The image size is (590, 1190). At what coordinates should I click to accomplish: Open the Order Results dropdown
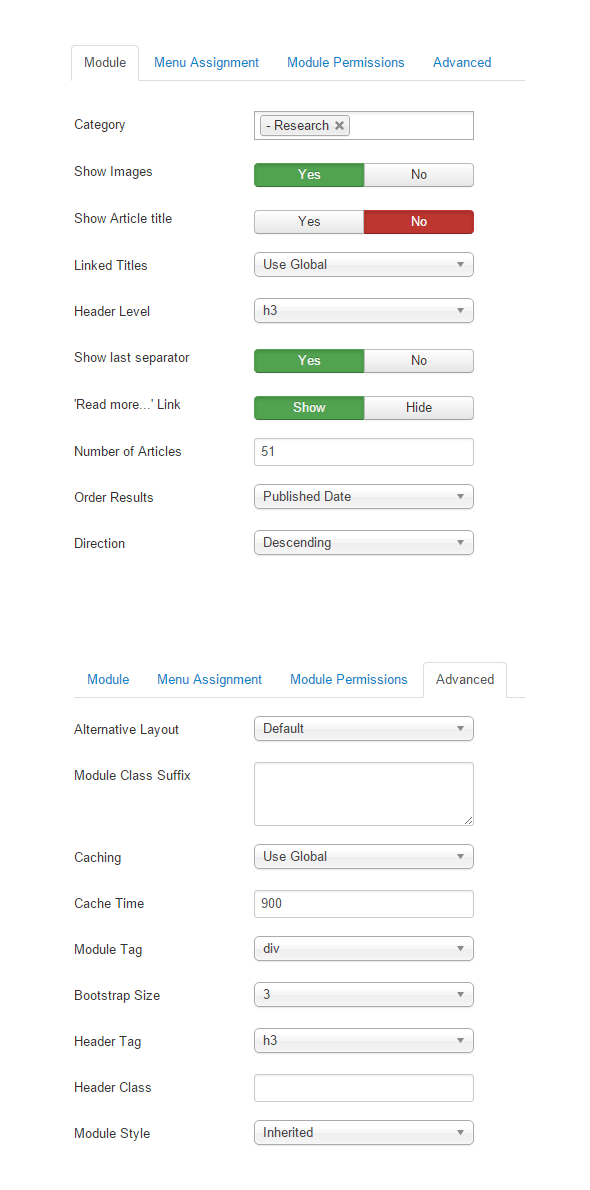pos(364,496)
